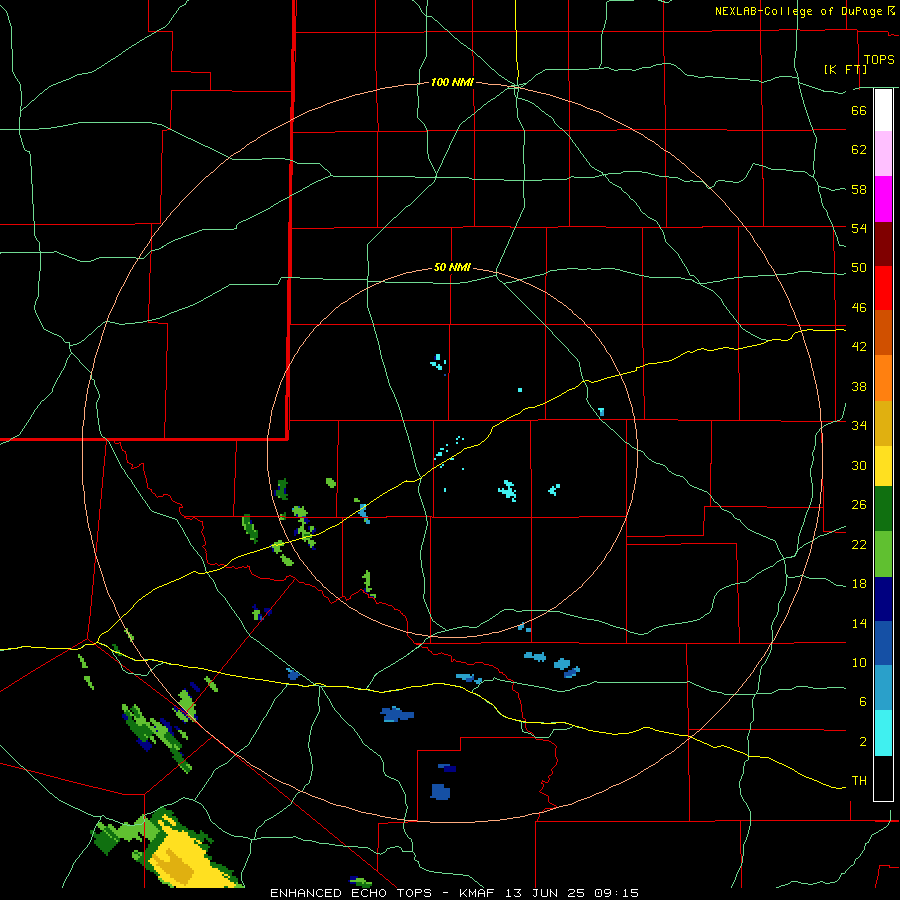Pick the magenta legend swatch
The width and height of the screenshot is (900, 900).
[883, 199]
